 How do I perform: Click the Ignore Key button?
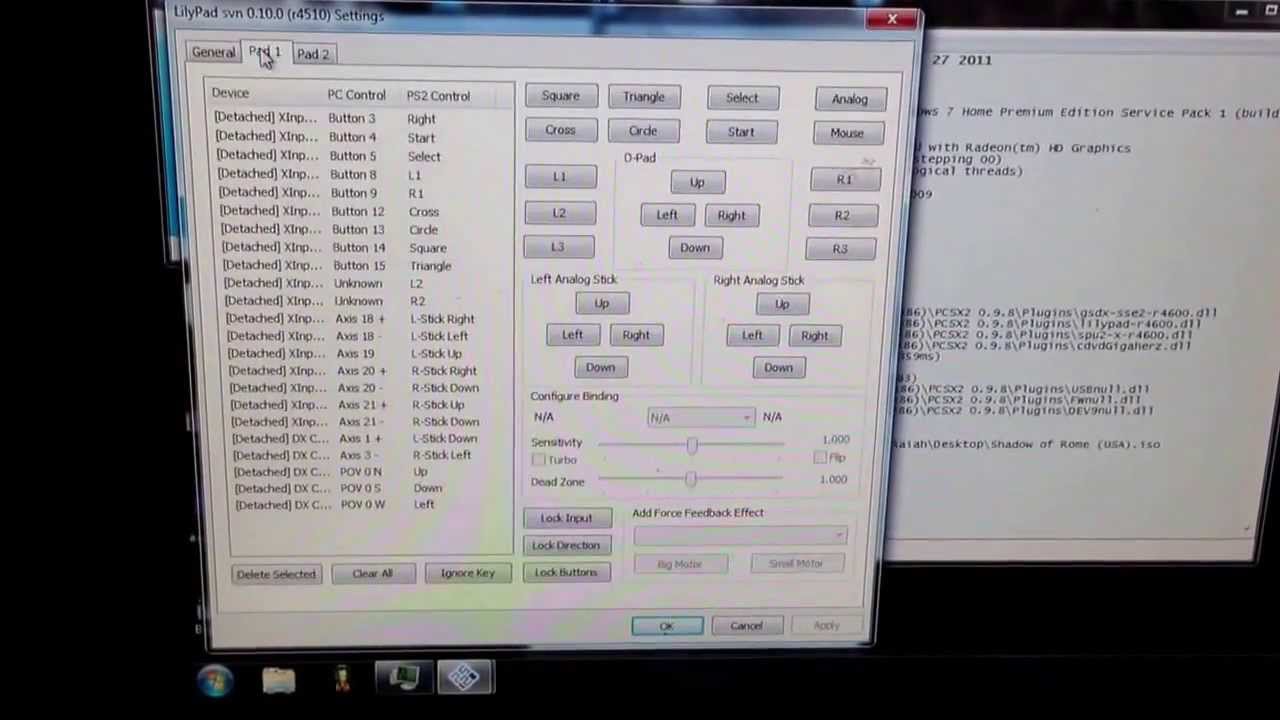coord(467,573)
